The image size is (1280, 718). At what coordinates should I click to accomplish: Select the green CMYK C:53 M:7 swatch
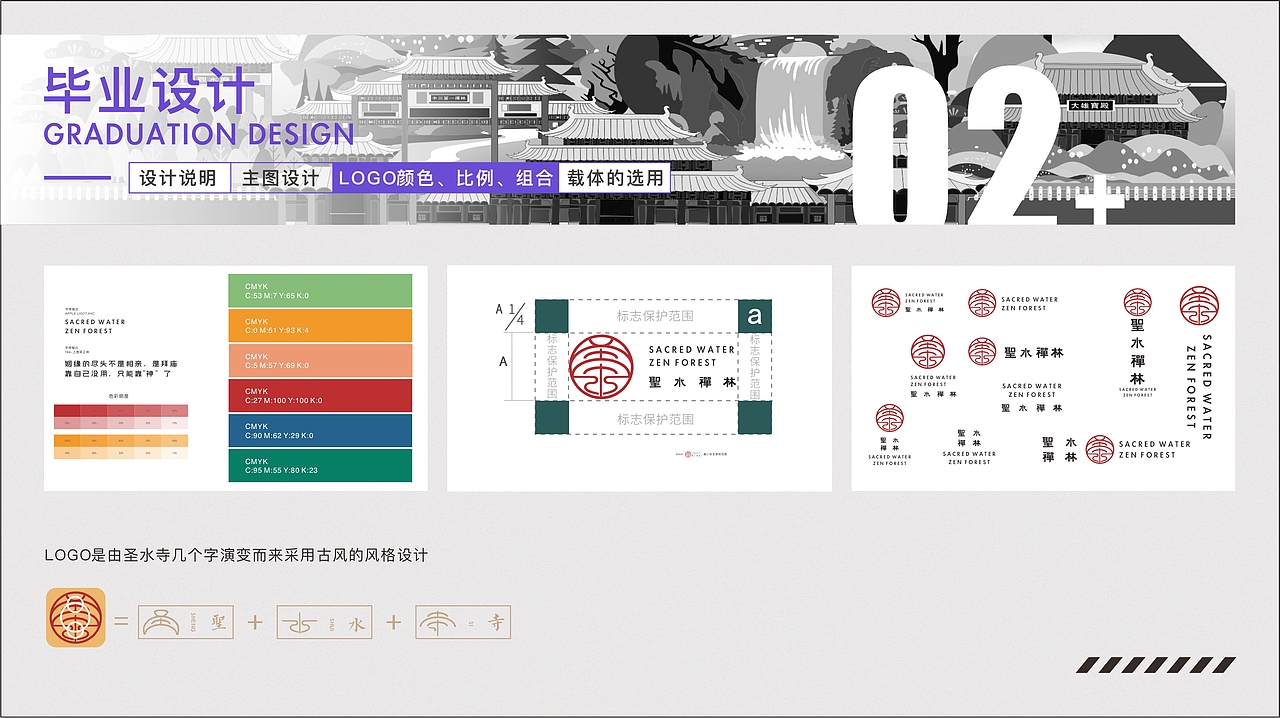click(320, 290)
